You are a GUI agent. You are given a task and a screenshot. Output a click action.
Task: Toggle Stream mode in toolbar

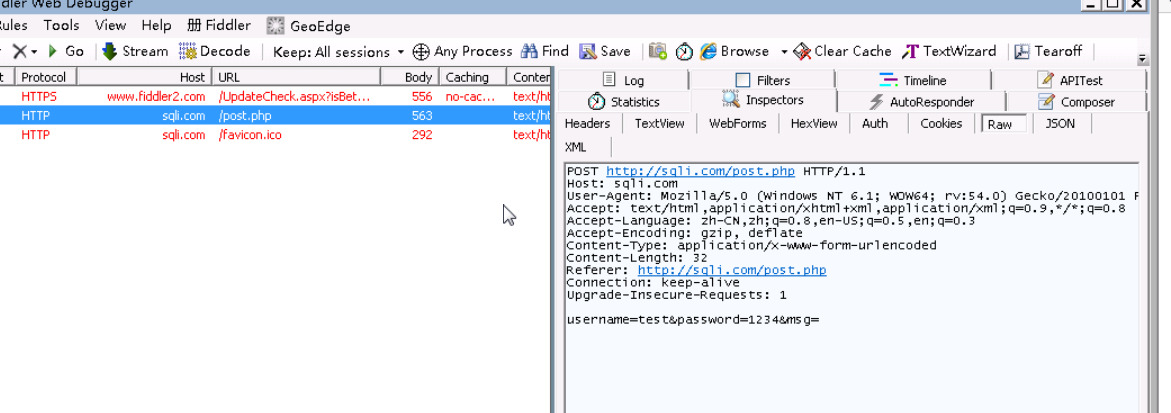135,52
